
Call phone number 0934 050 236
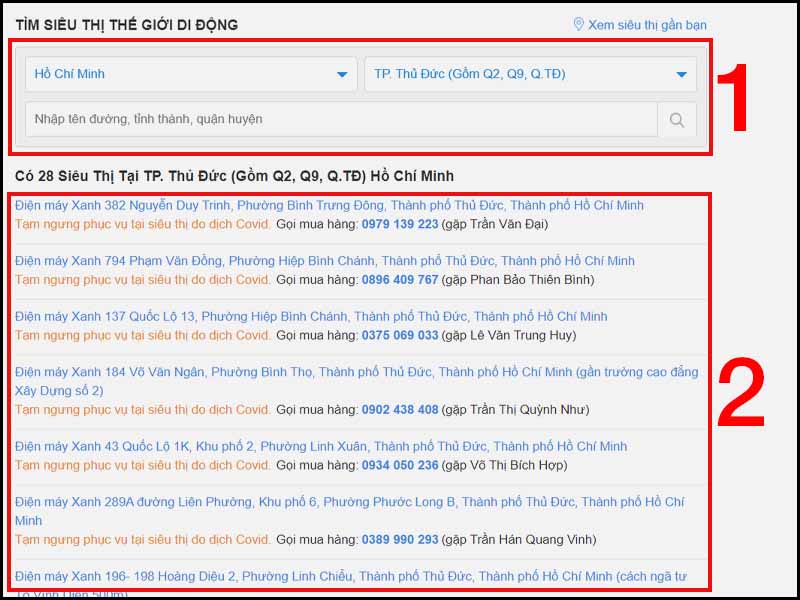pos(400,465)
